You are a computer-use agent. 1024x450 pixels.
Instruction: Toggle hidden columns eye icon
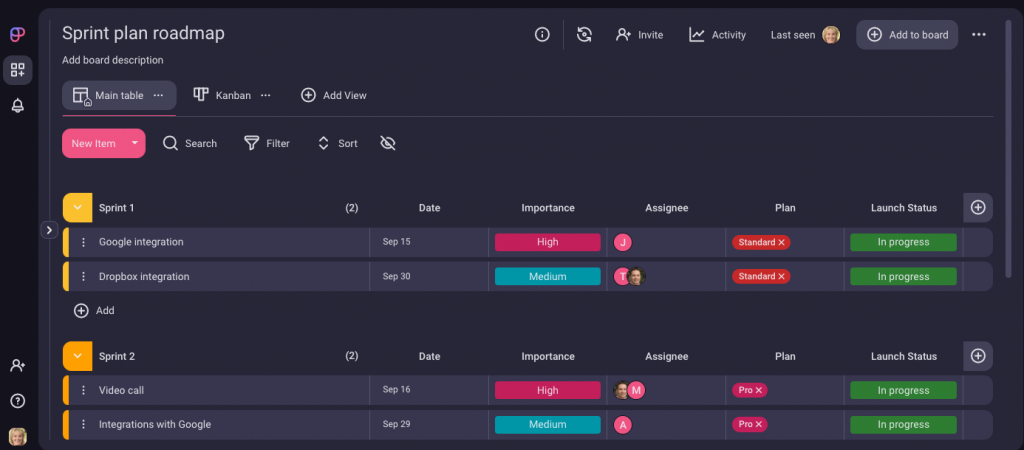tap(388, 144)
